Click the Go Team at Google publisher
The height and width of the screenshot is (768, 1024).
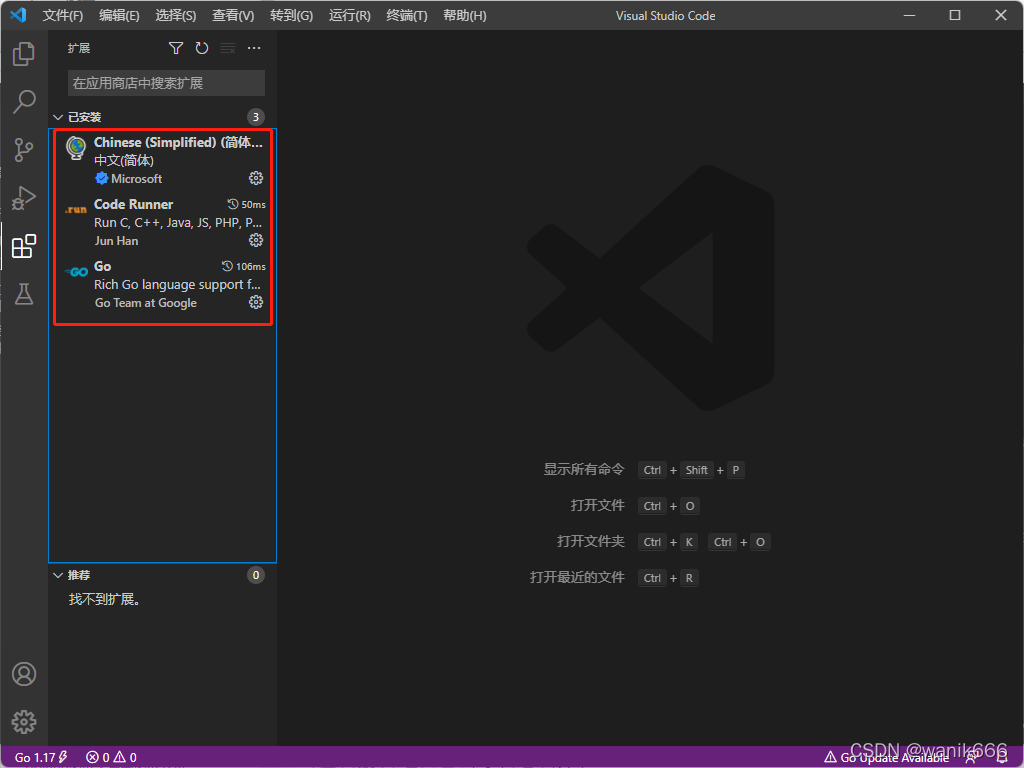click(146, 302)
